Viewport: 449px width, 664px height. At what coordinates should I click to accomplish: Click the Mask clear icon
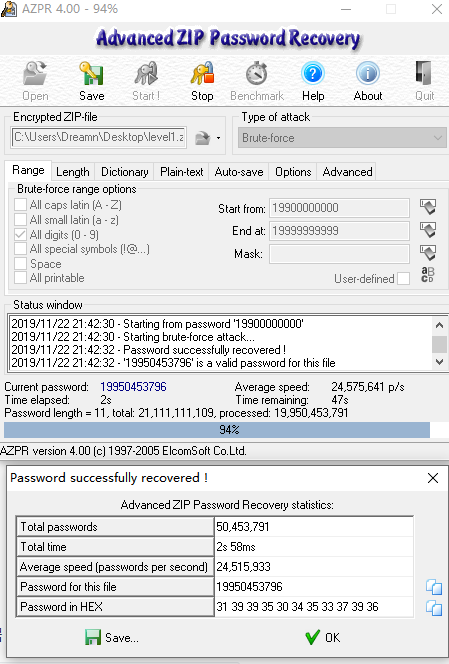coord(428,253)
